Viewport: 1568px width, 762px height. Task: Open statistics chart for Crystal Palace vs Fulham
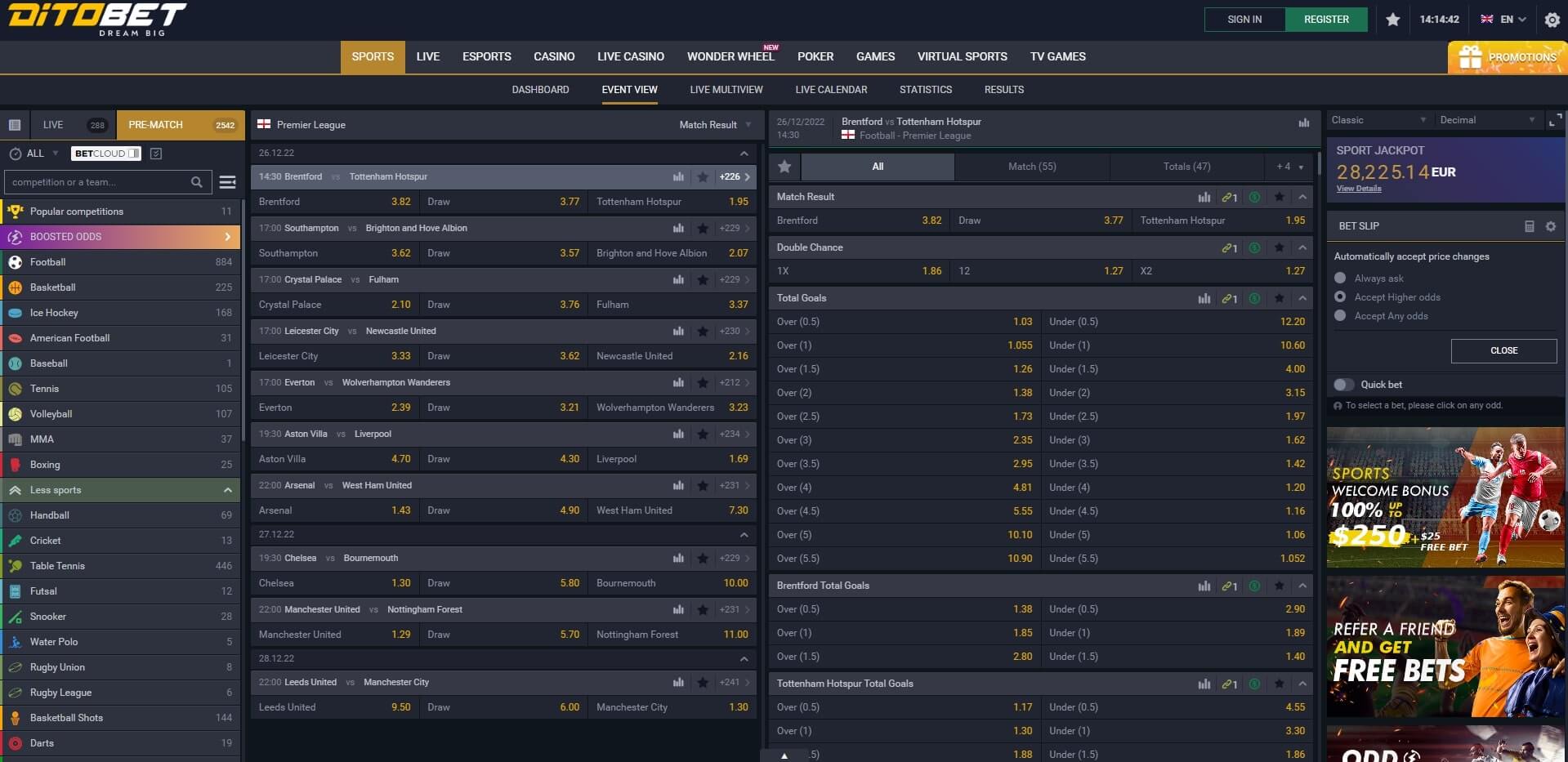678,279
